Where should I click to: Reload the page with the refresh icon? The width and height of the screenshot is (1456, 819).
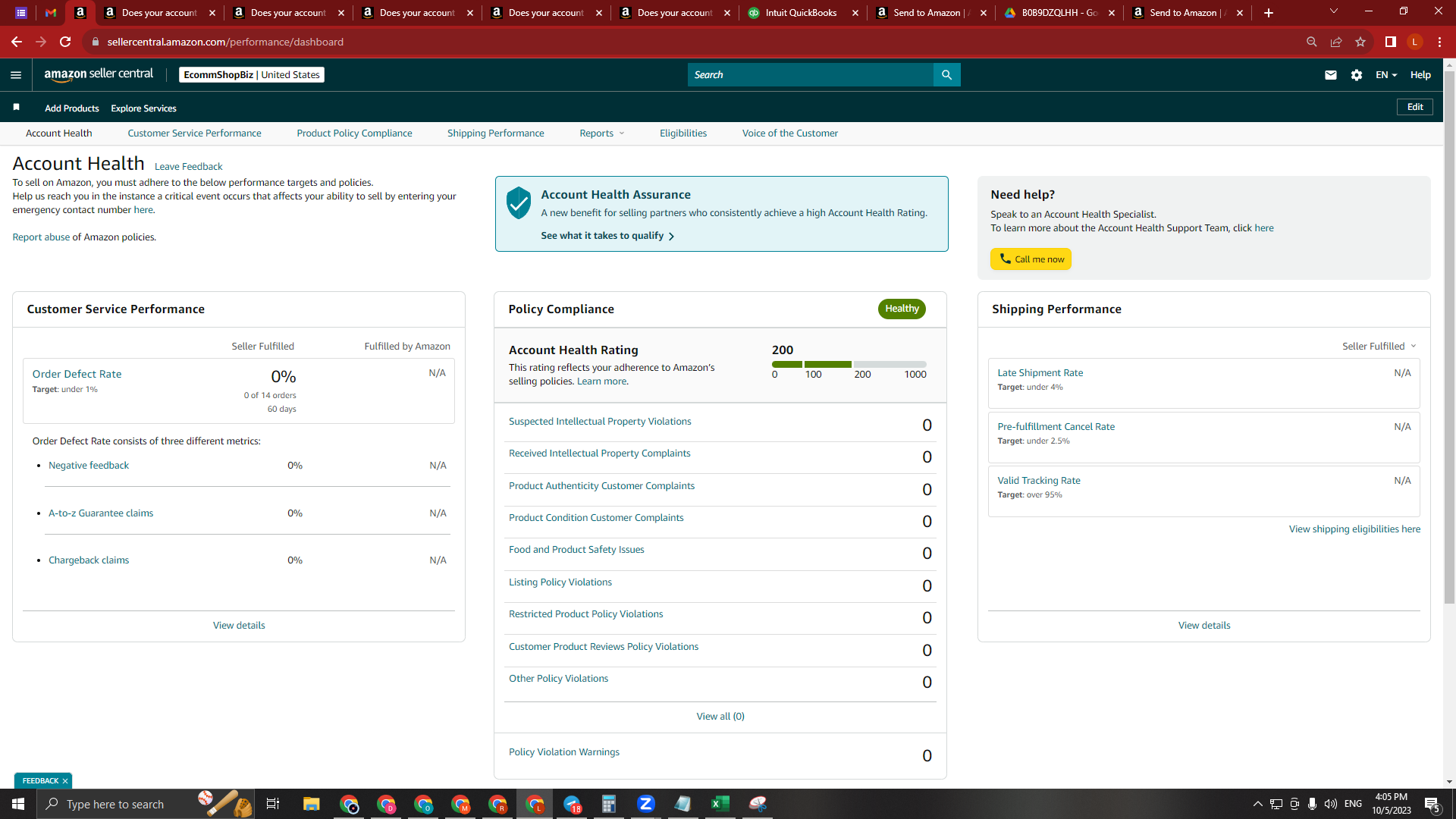(x=65, y=42)
